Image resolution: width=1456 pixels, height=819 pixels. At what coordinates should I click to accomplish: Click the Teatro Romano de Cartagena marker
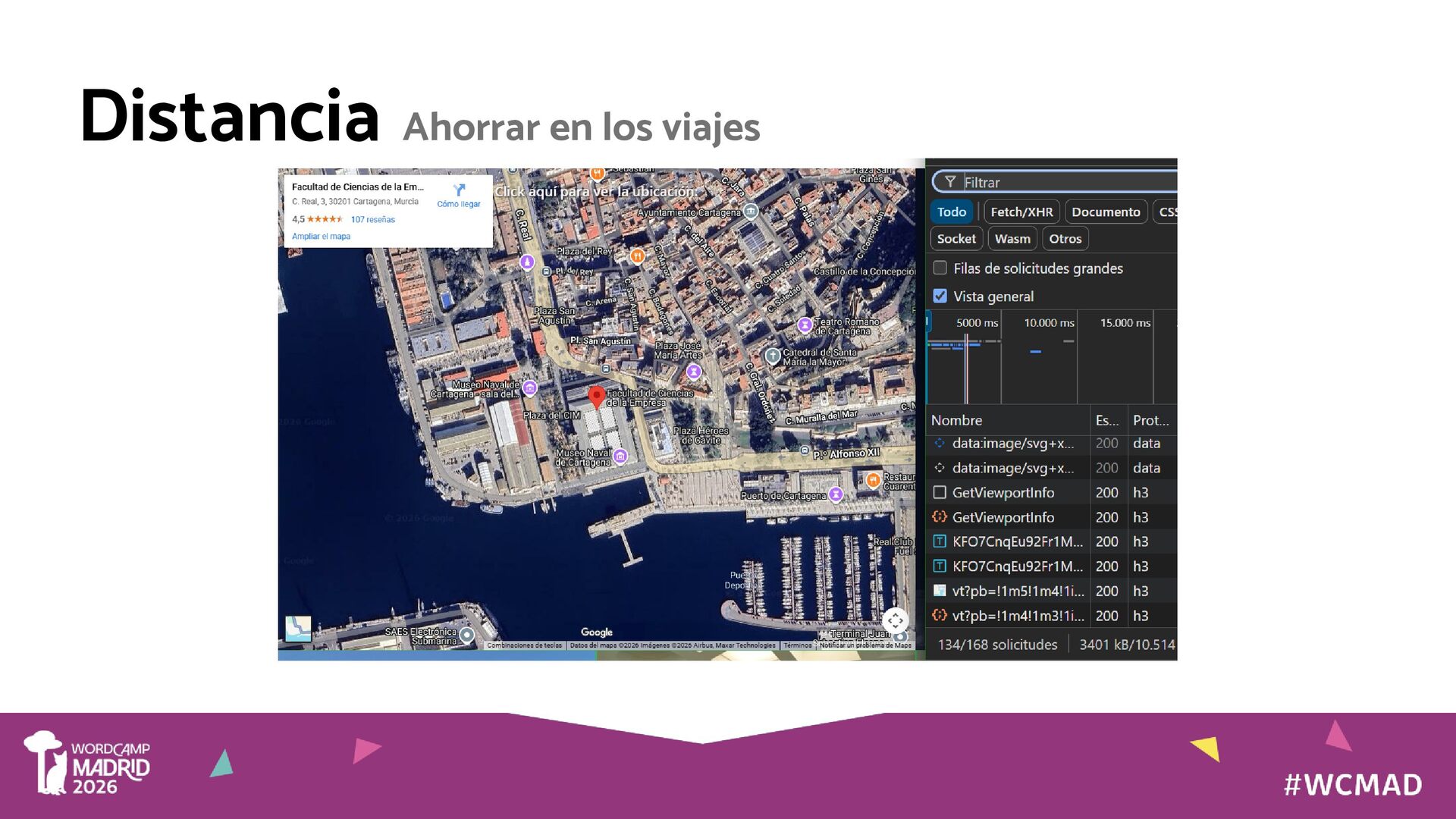[805, 325]
